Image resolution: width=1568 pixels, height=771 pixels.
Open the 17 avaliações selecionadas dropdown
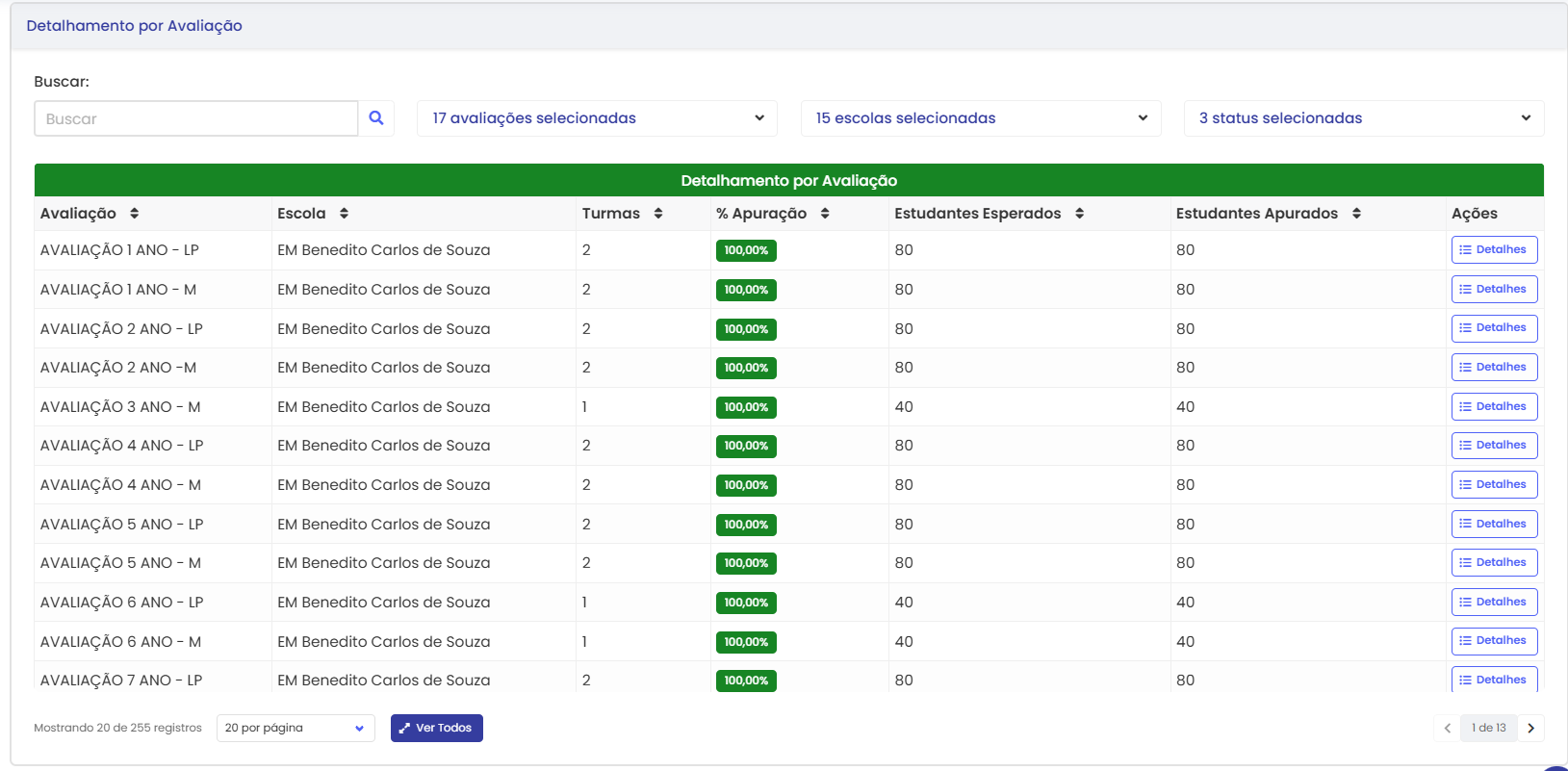pyautogui.click(x=597, y=118)
